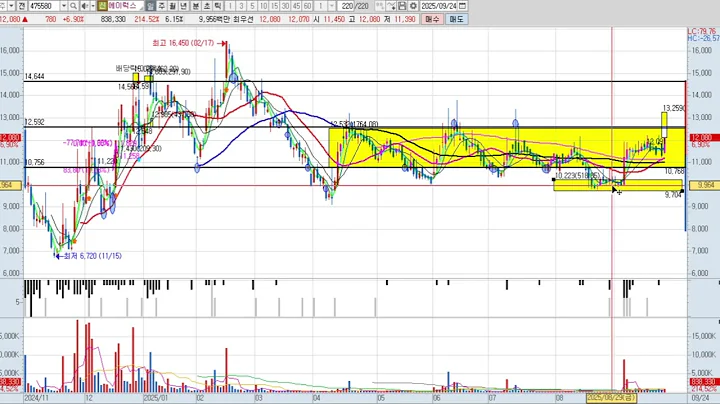
Task: Click the 2025/01 label on time axis
Action: click(156, 398)
